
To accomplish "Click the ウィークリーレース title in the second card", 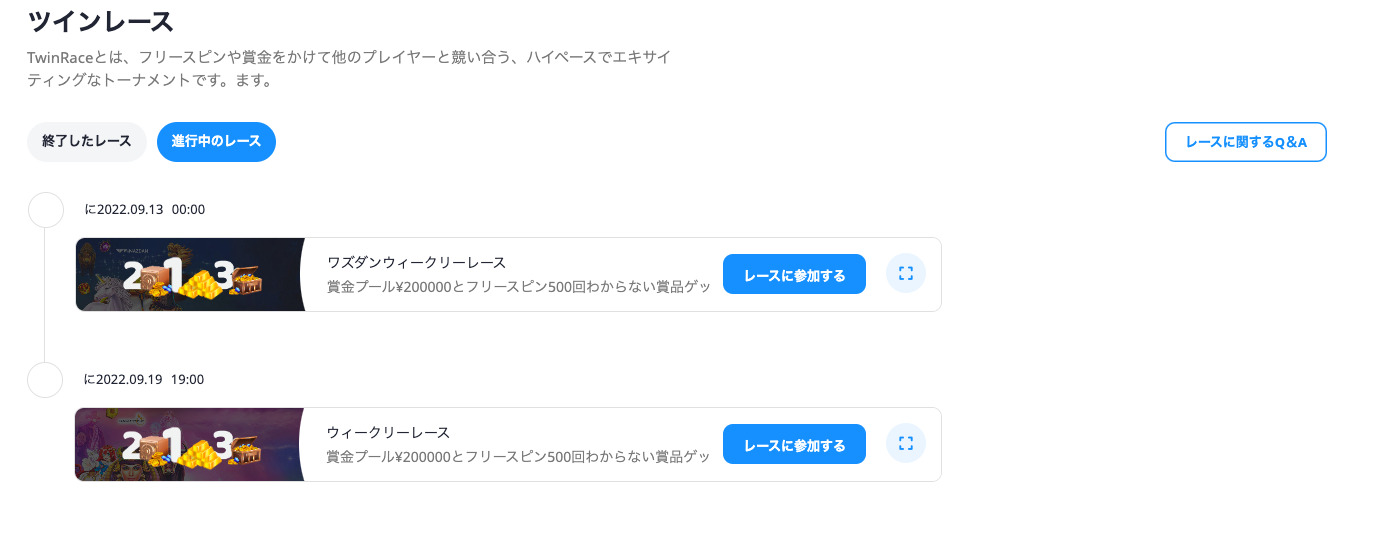I will (x=388, y=432).
